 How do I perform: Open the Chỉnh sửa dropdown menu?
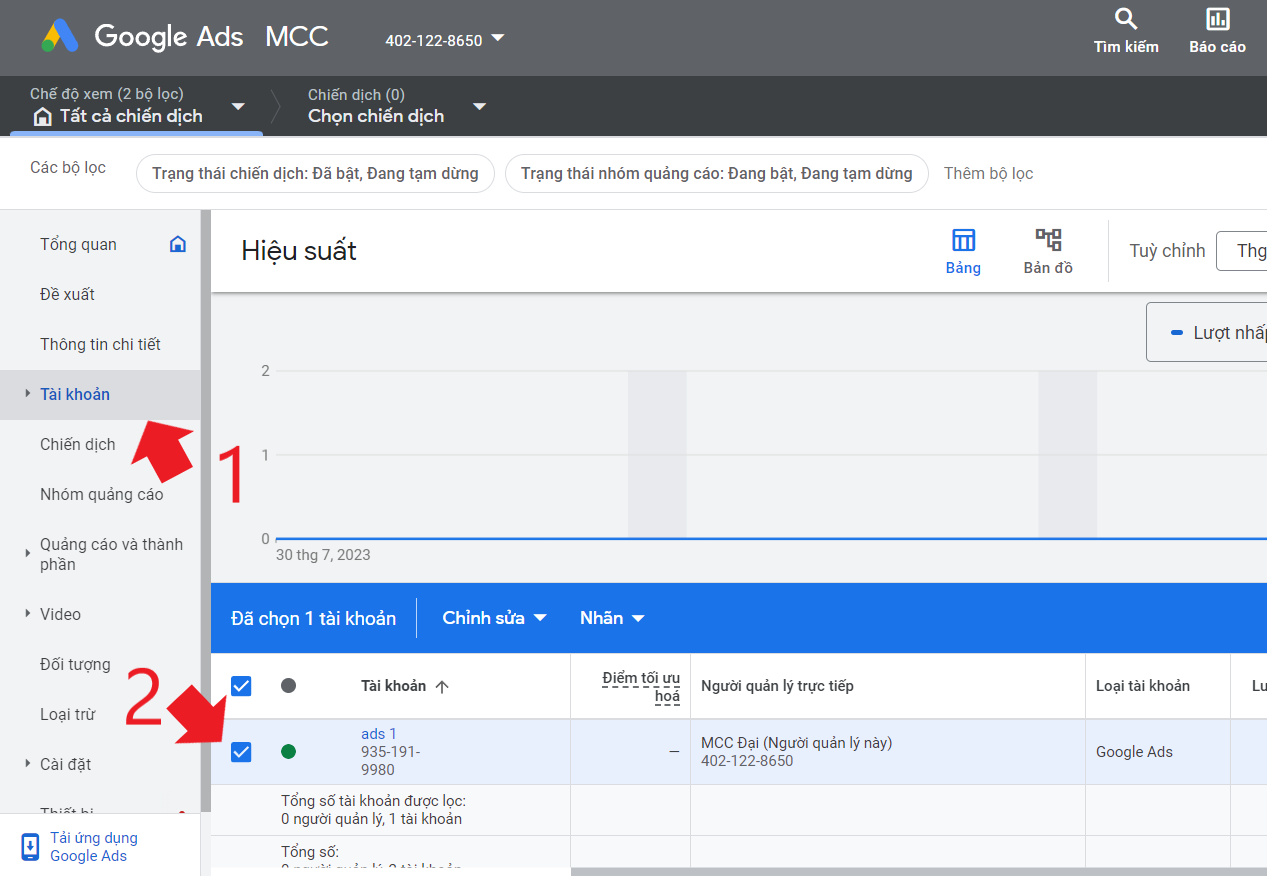(x=494, y=618)
